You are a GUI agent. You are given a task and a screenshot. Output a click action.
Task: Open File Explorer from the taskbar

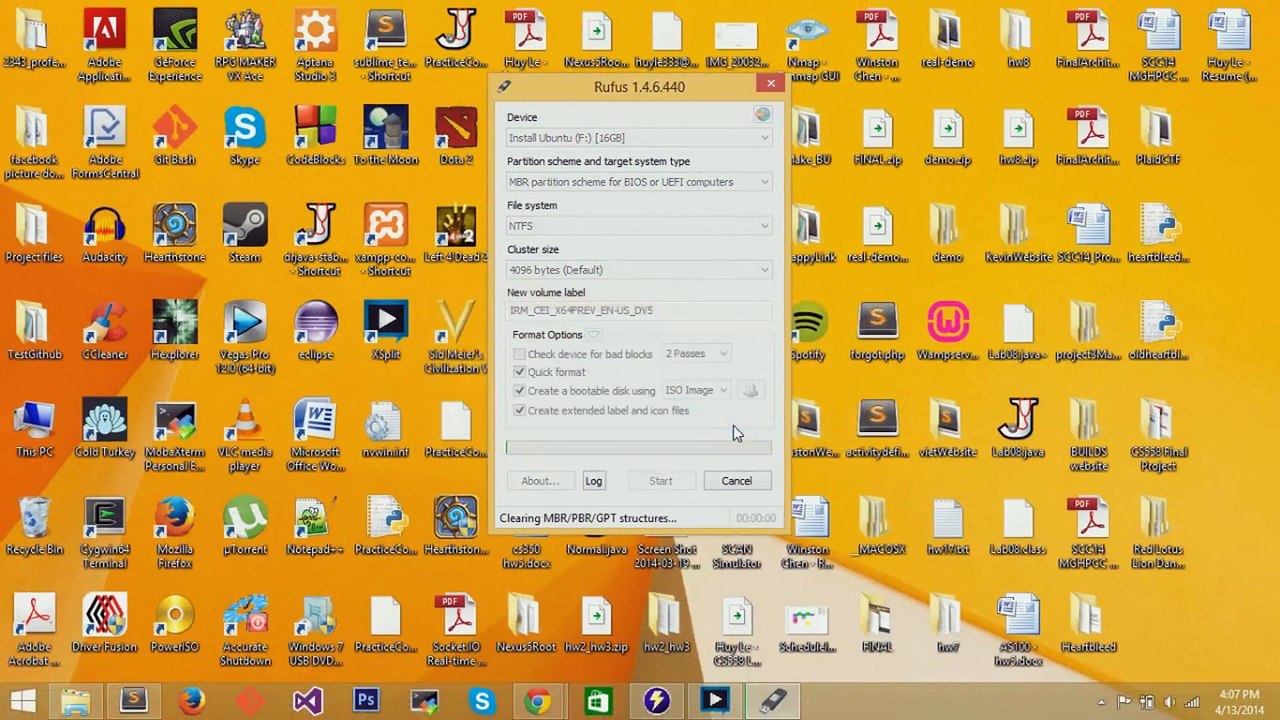pos(76,701)
